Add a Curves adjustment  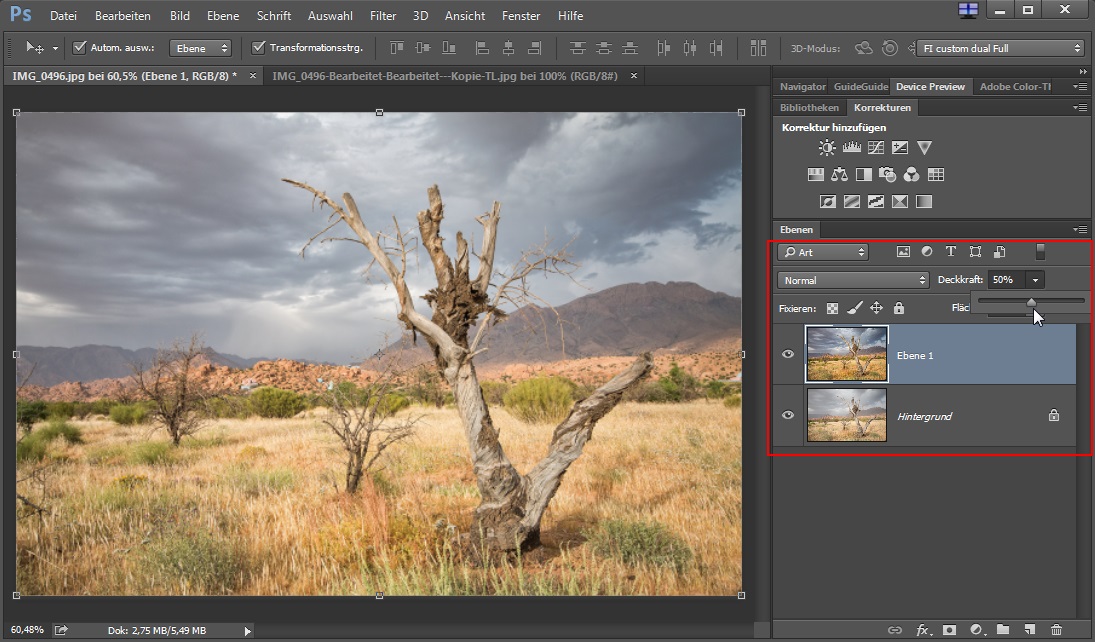pyautogui.click(x=876, y=147)
